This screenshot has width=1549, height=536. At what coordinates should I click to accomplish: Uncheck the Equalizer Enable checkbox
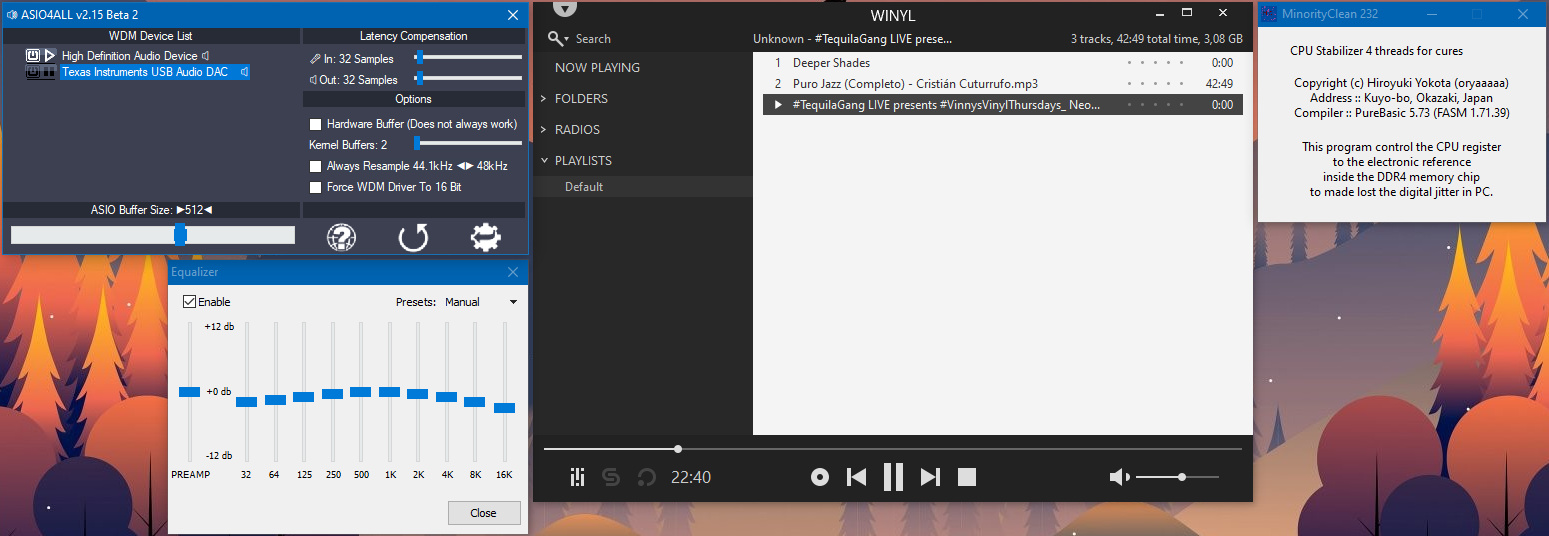click(x=189, y=301)
